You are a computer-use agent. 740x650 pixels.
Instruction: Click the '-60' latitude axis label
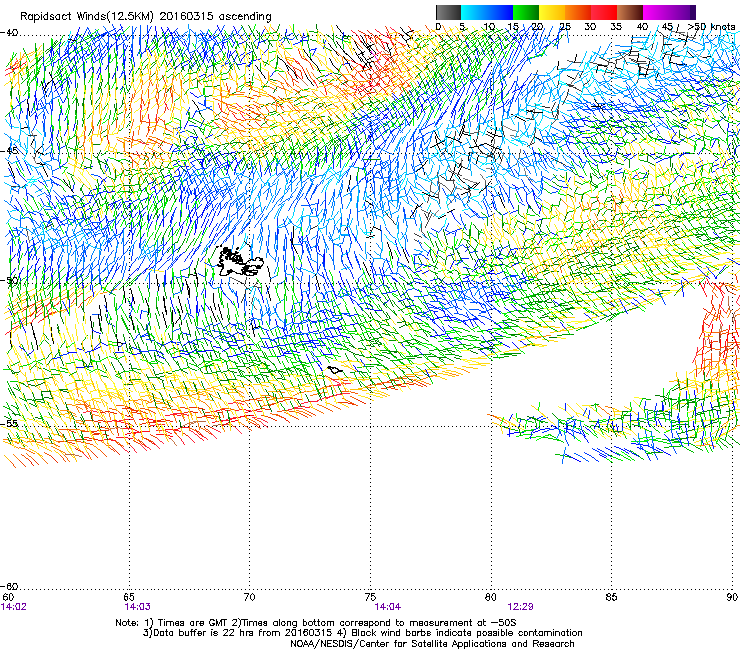coord(9,586)
